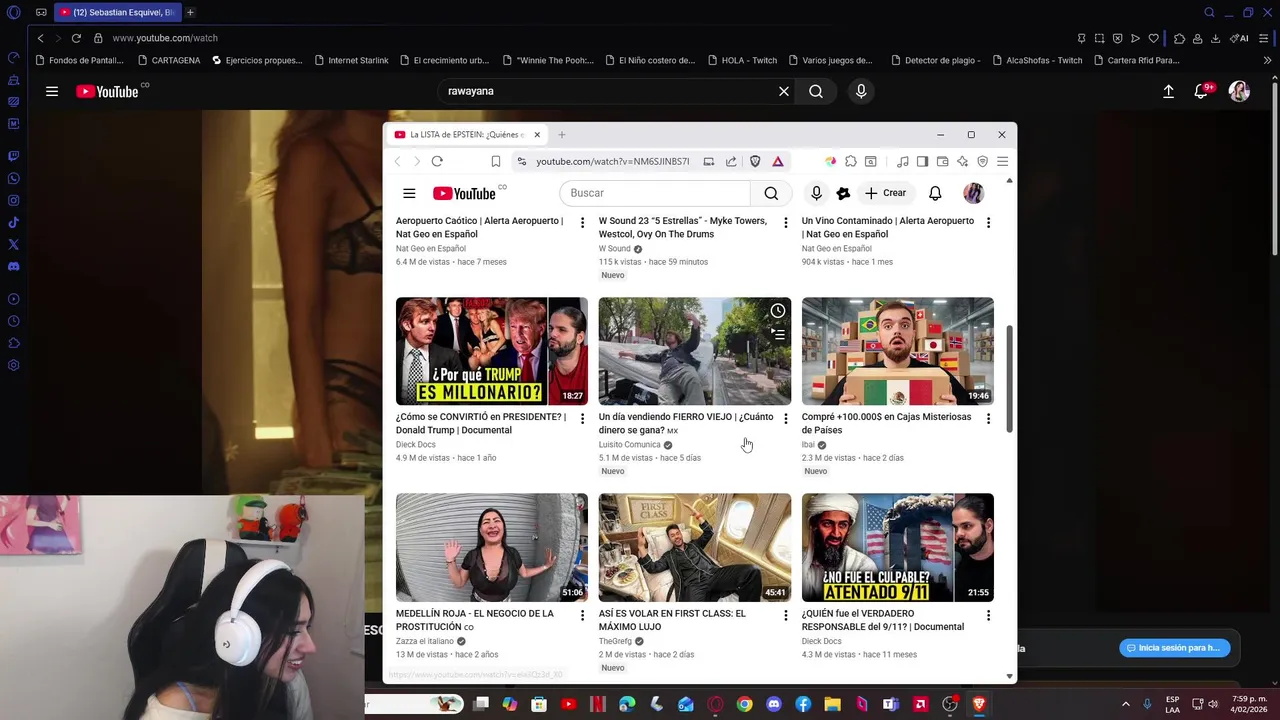Viewport: 1280px width, 720px height.
Task: Open the TheGrefg channel link
Action: pos(615,641)
